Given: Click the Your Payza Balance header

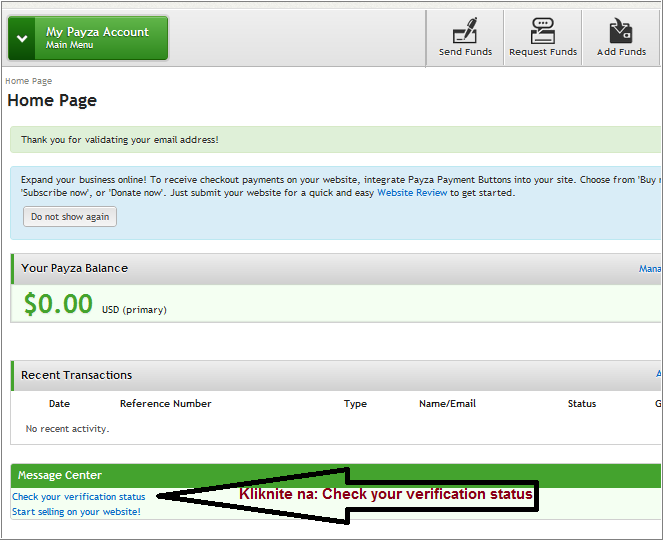Looking at the screenshot, I should 75,268.
